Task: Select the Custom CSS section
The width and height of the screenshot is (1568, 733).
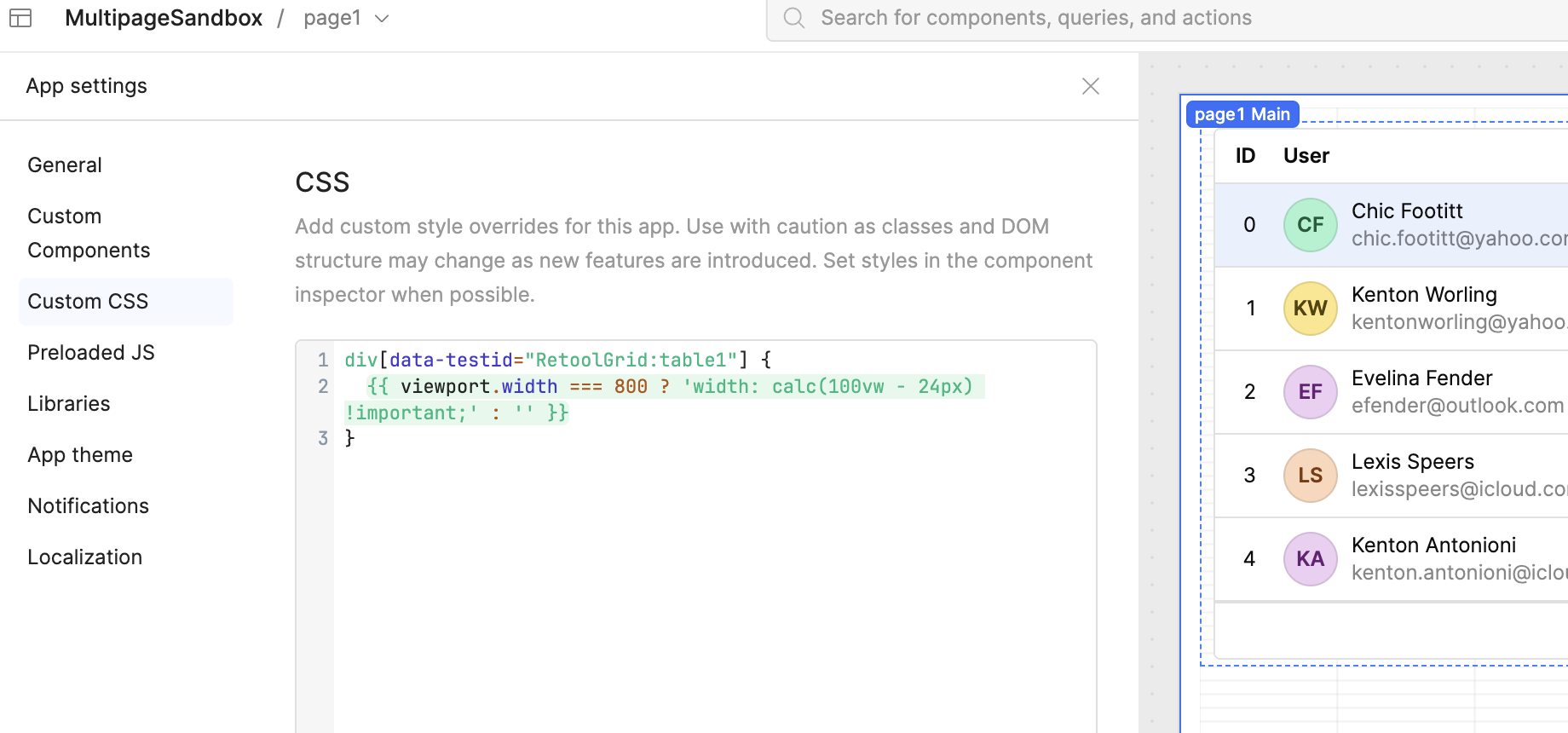Action: (x=88, y=302)
